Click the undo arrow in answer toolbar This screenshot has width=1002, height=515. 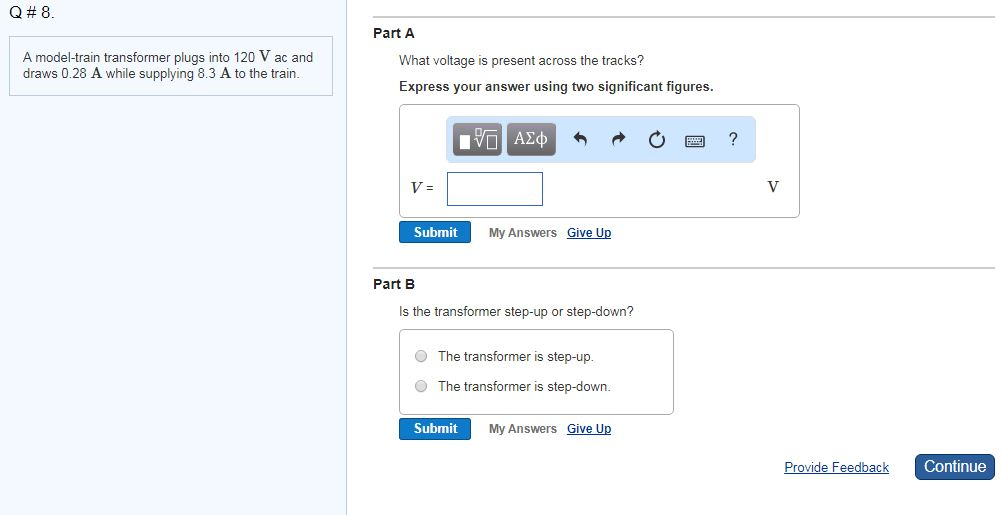(579, 140)
